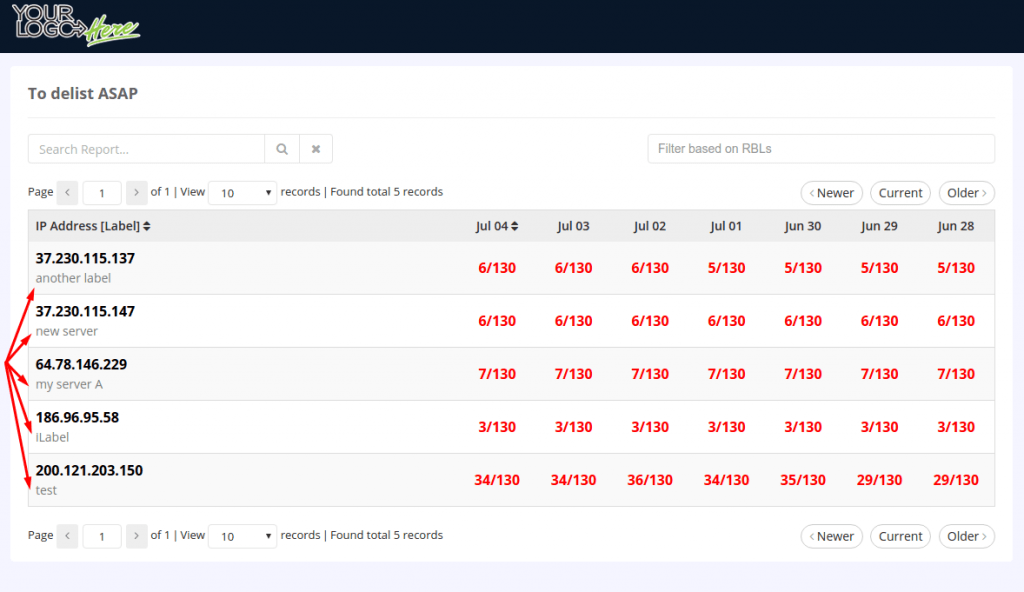Screen dimensions: 1024x592
Task: Open the top records-per-page 10 dropdown
Action: pos(242,192)
